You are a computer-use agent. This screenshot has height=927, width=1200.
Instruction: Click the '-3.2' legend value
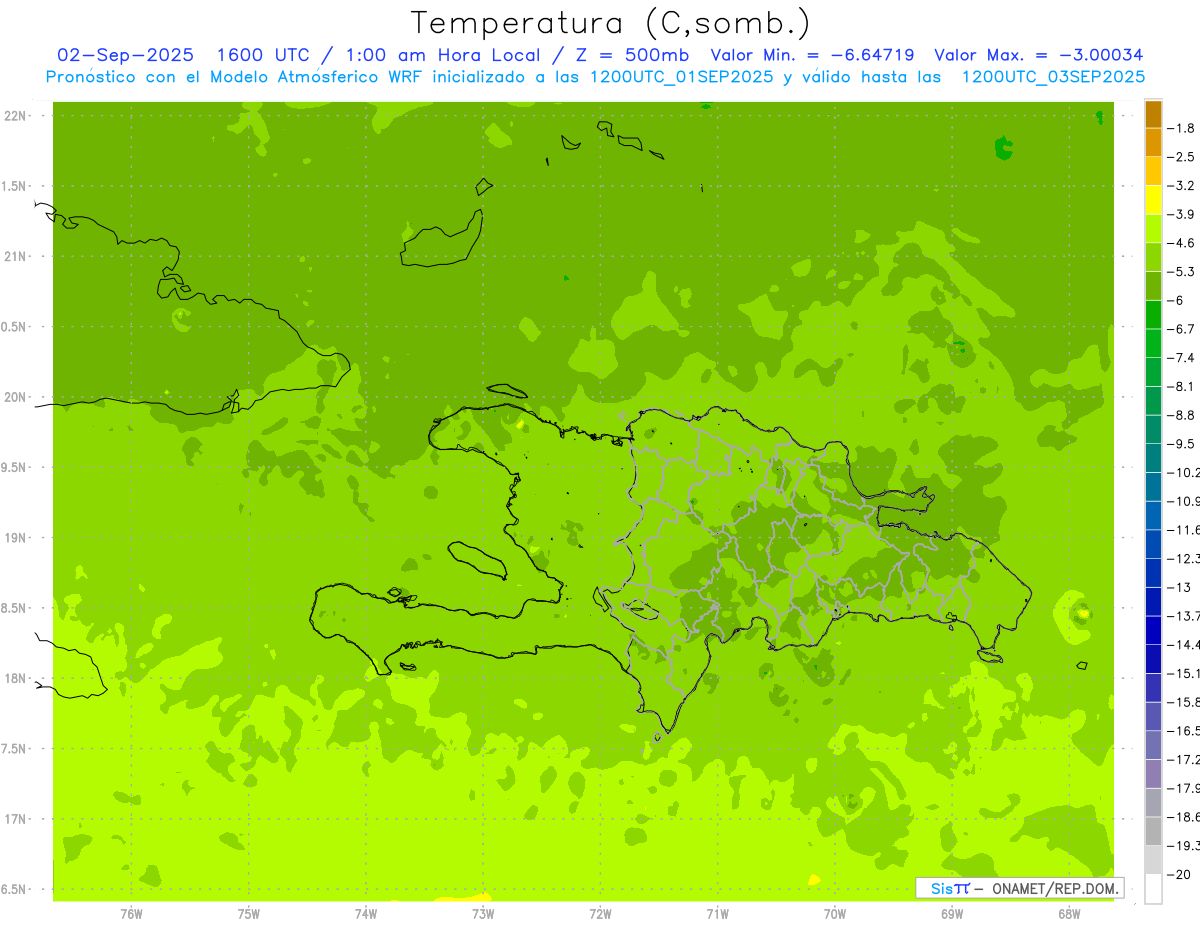point(1181,186)
